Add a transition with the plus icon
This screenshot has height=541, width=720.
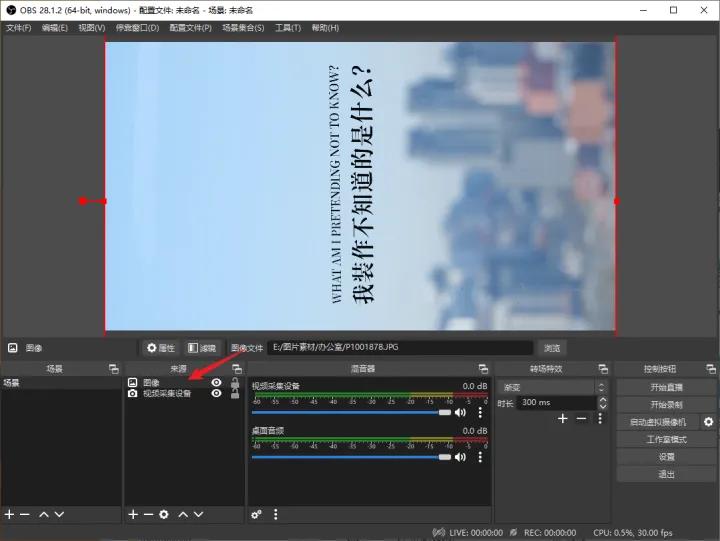(563, 418)
